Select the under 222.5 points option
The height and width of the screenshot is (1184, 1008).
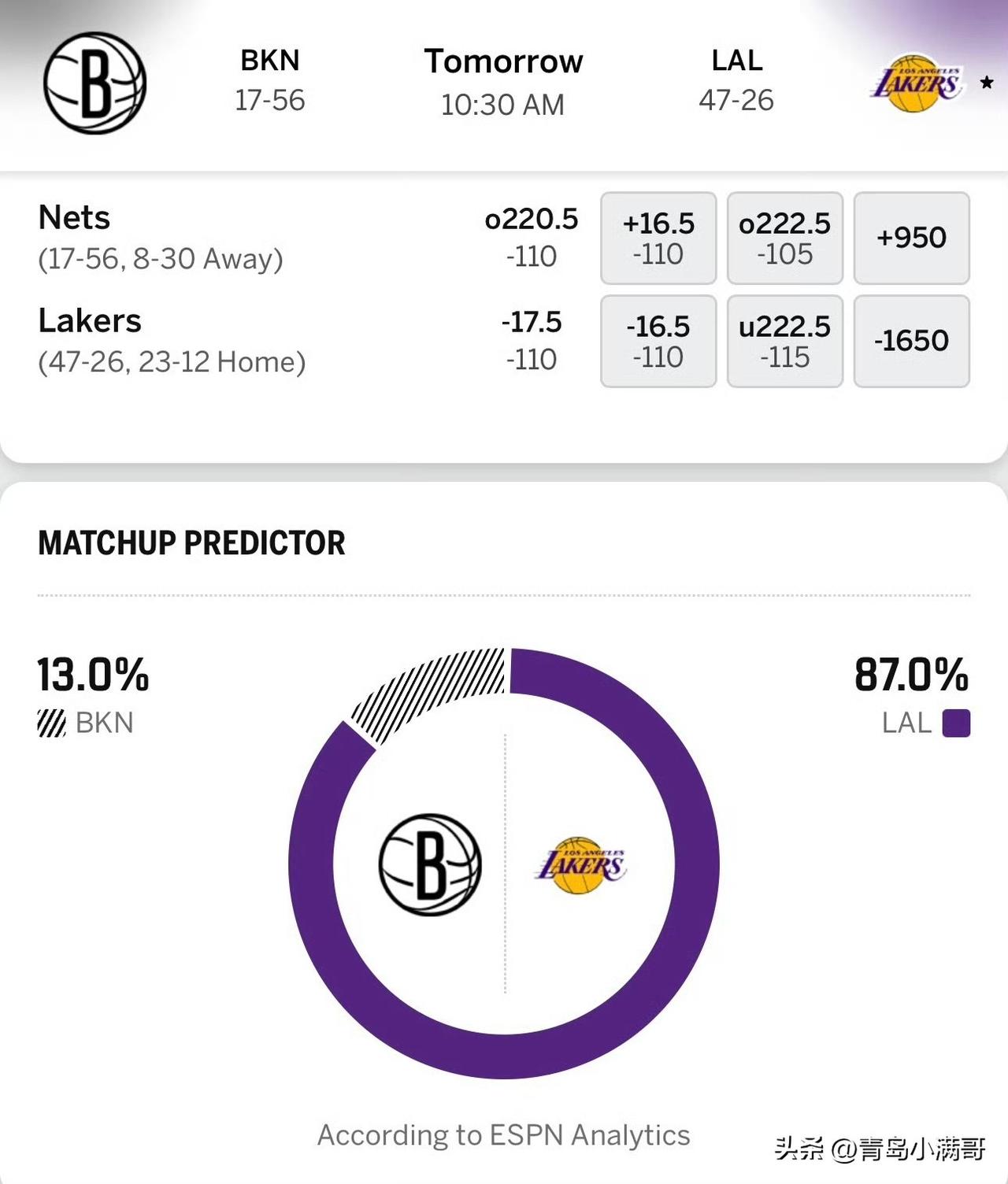[x=785, y=341]
